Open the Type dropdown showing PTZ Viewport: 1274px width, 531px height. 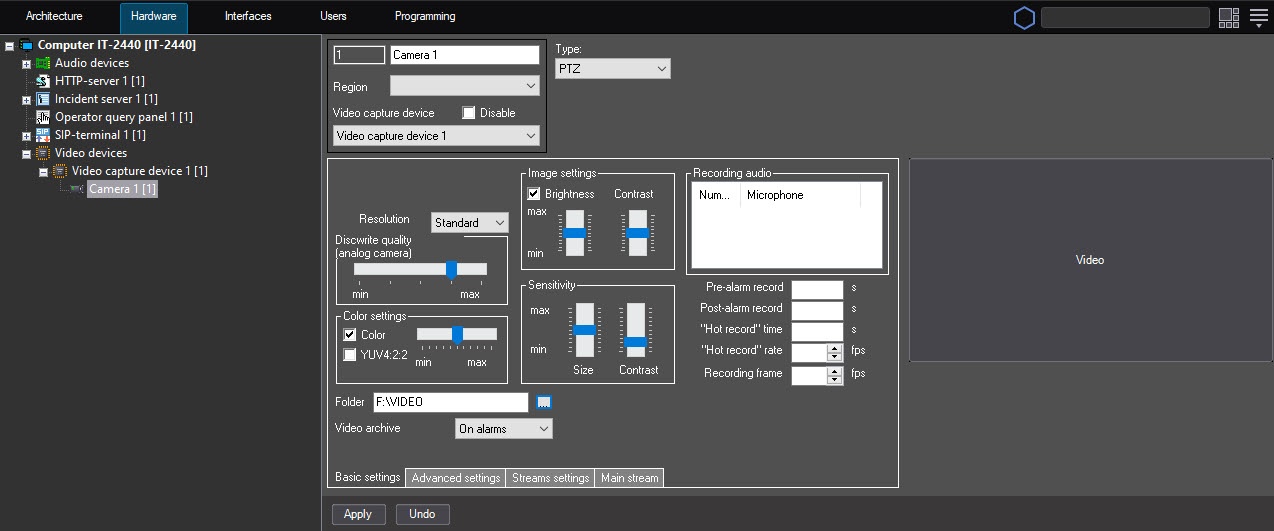point(613,68)
